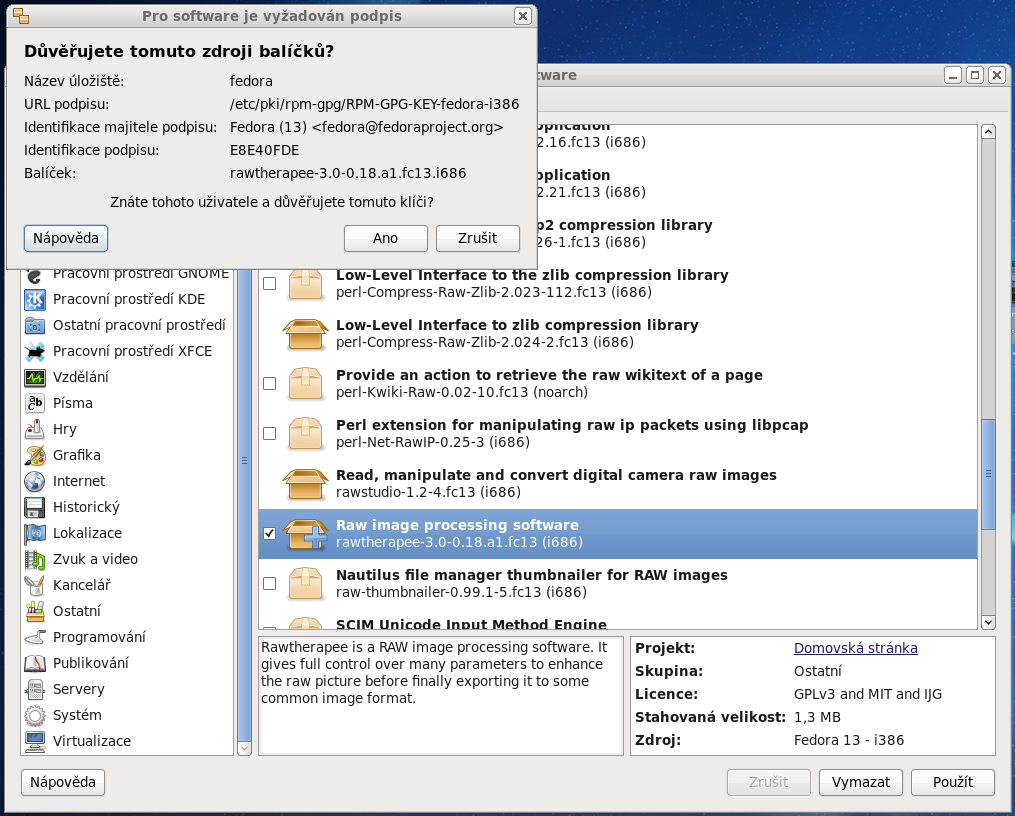Select the Kancelář category icon
Screen dimensions: 1015x816
click(35, 585)
